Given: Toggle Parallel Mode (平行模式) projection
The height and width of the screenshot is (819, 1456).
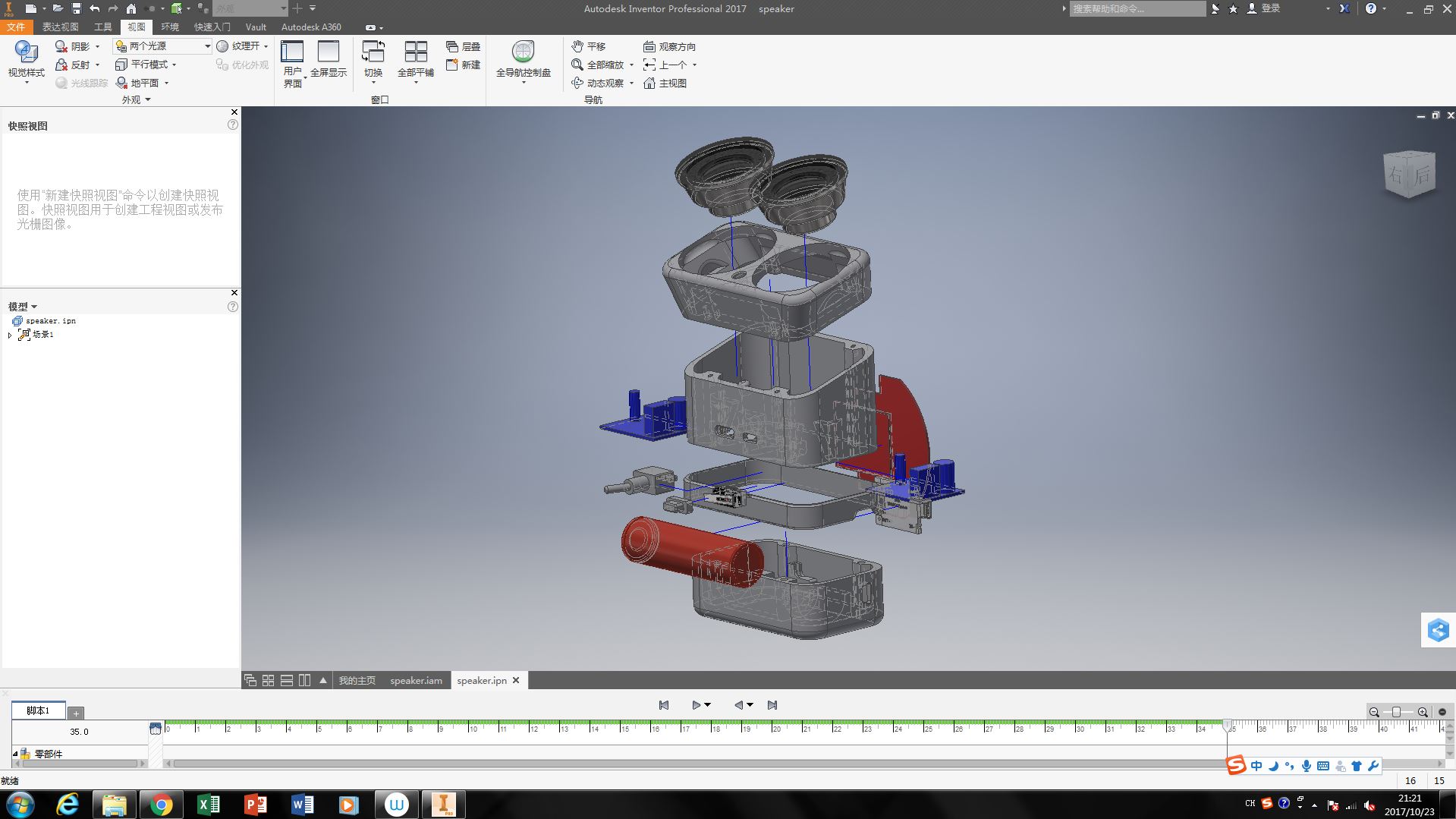Looking at the screenshot, I should pos(142,65).
